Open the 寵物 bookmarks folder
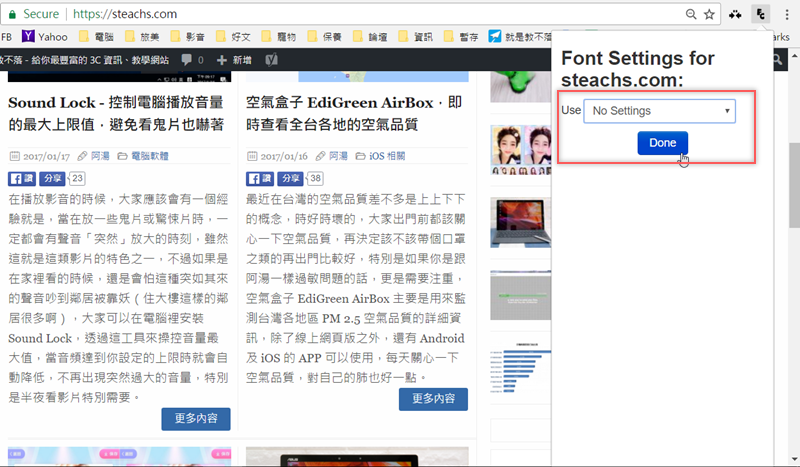 coord(279,36)
